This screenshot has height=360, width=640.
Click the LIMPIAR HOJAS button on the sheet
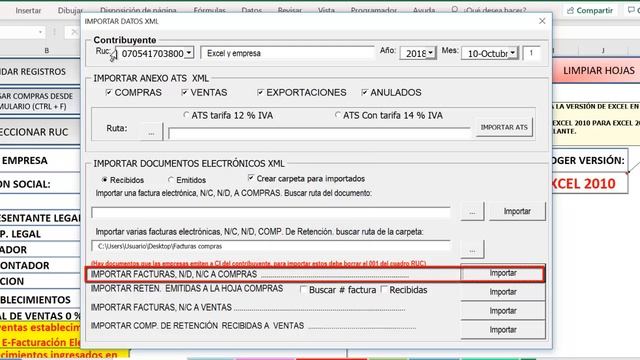[596, 71]
